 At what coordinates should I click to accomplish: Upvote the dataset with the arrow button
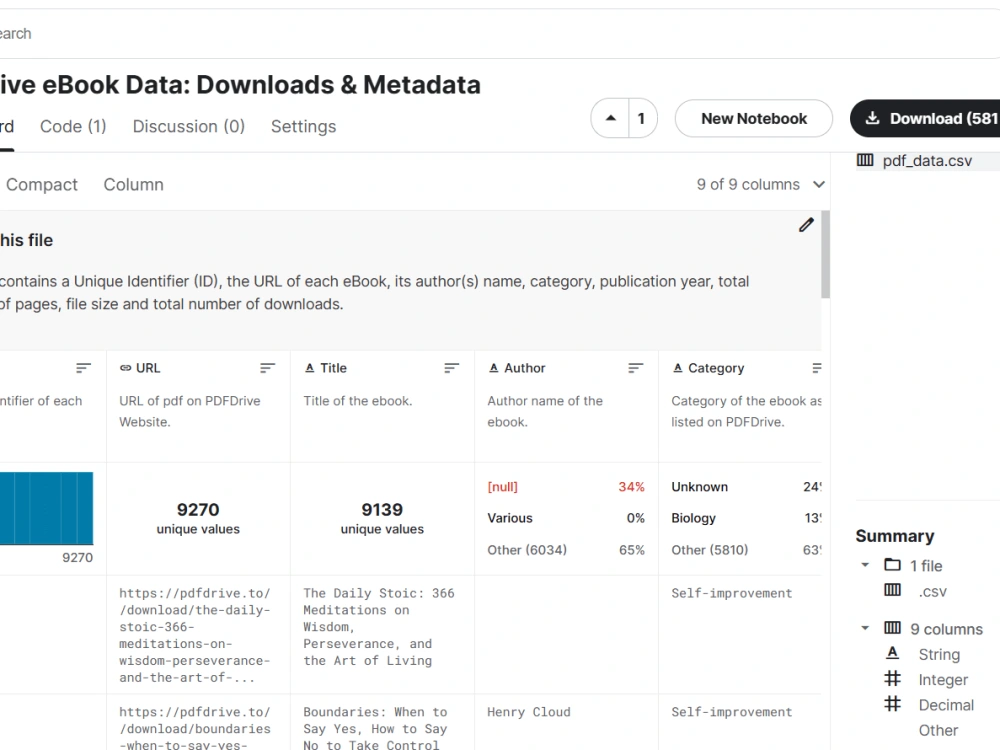coord(610,118)
